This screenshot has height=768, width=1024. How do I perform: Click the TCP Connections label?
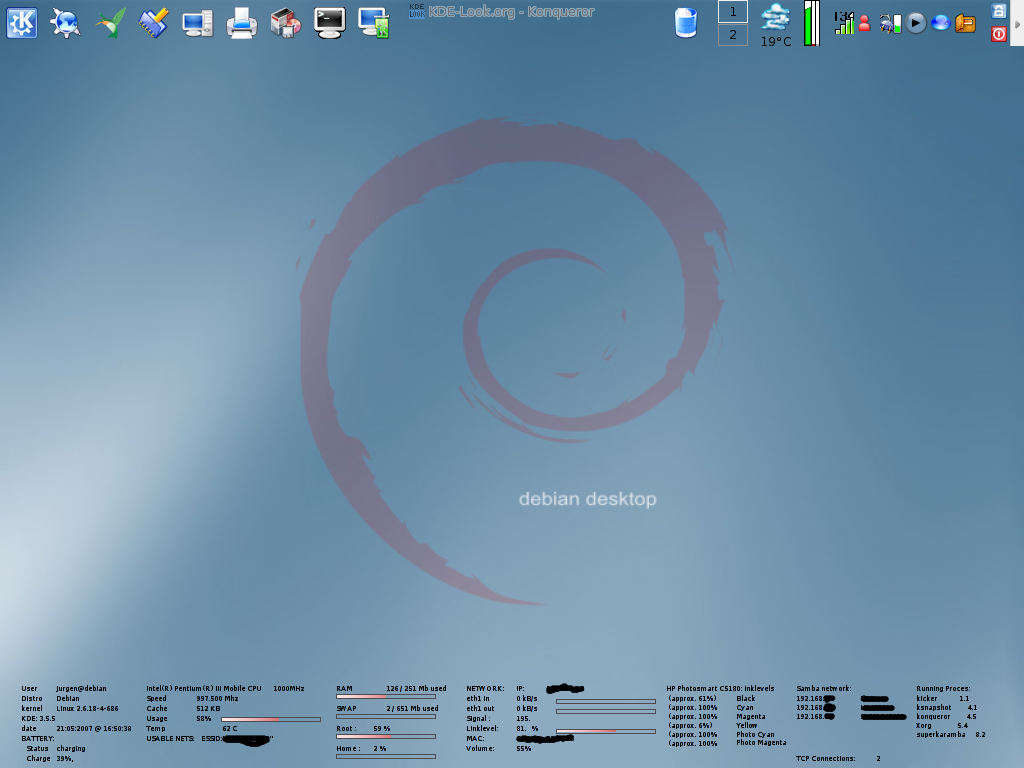pos(825,758)
